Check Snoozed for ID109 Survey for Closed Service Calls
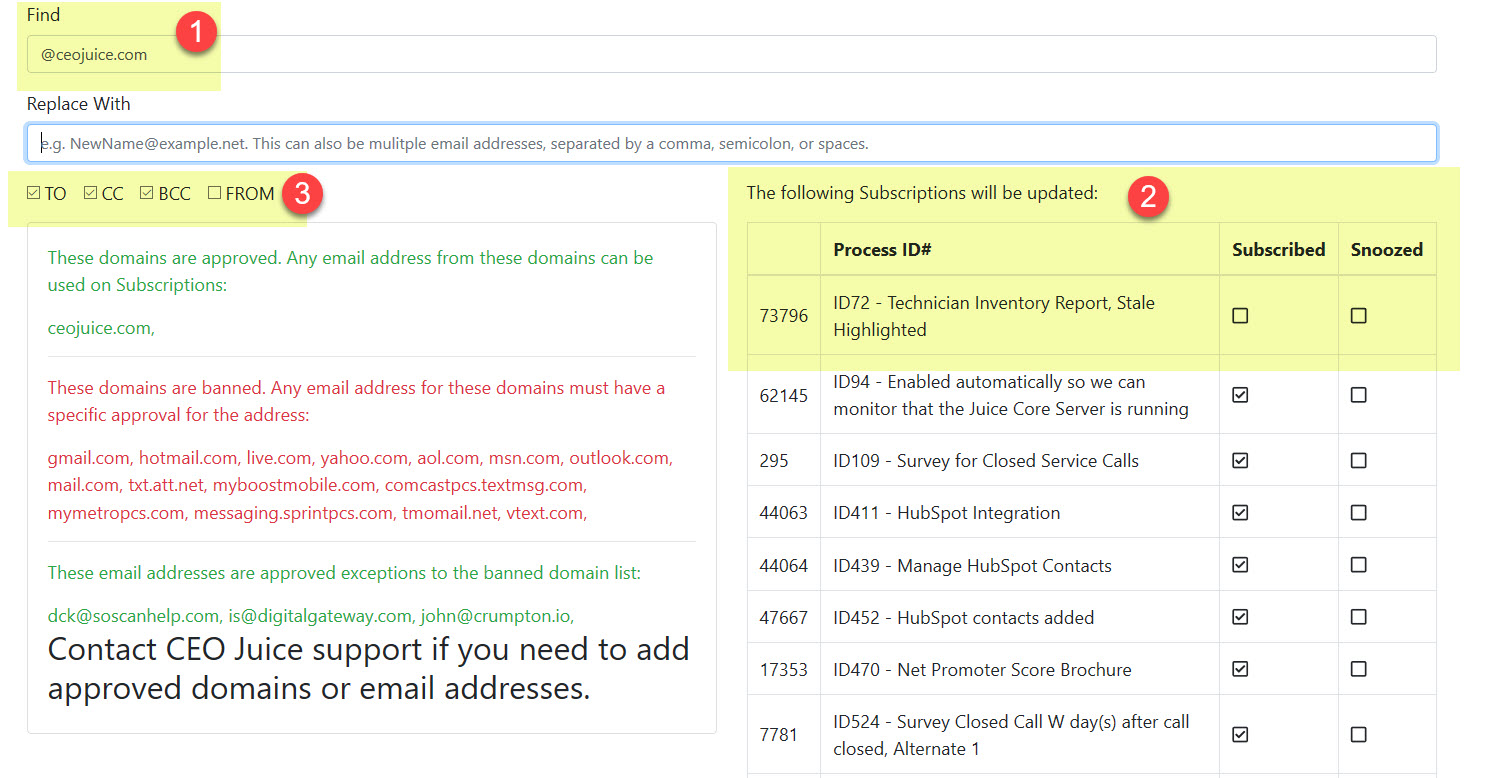This screenshot has width=1490, height=778. point(1358,461)
